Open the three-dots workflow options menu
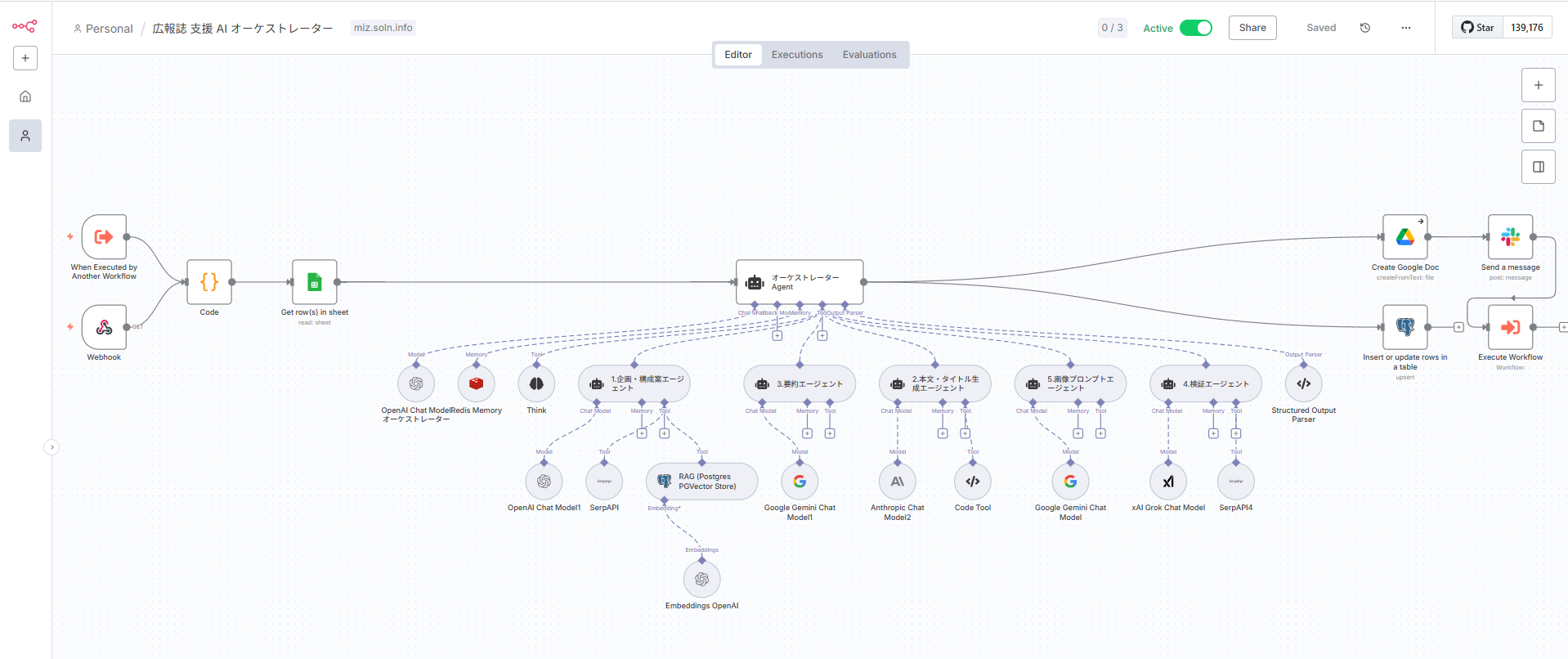The width and height of the screenshot is (1568, 659). point(1405,28)
